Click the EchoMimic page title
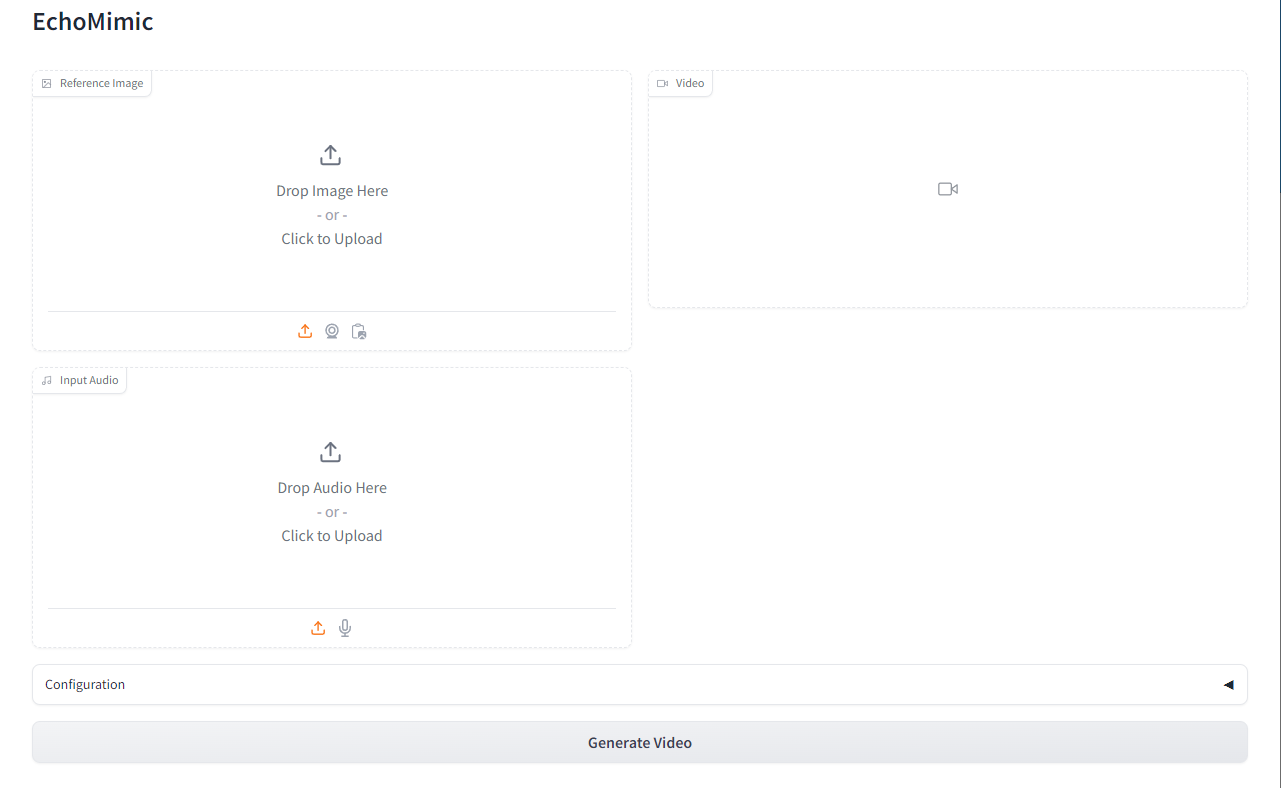 point(93,21)
